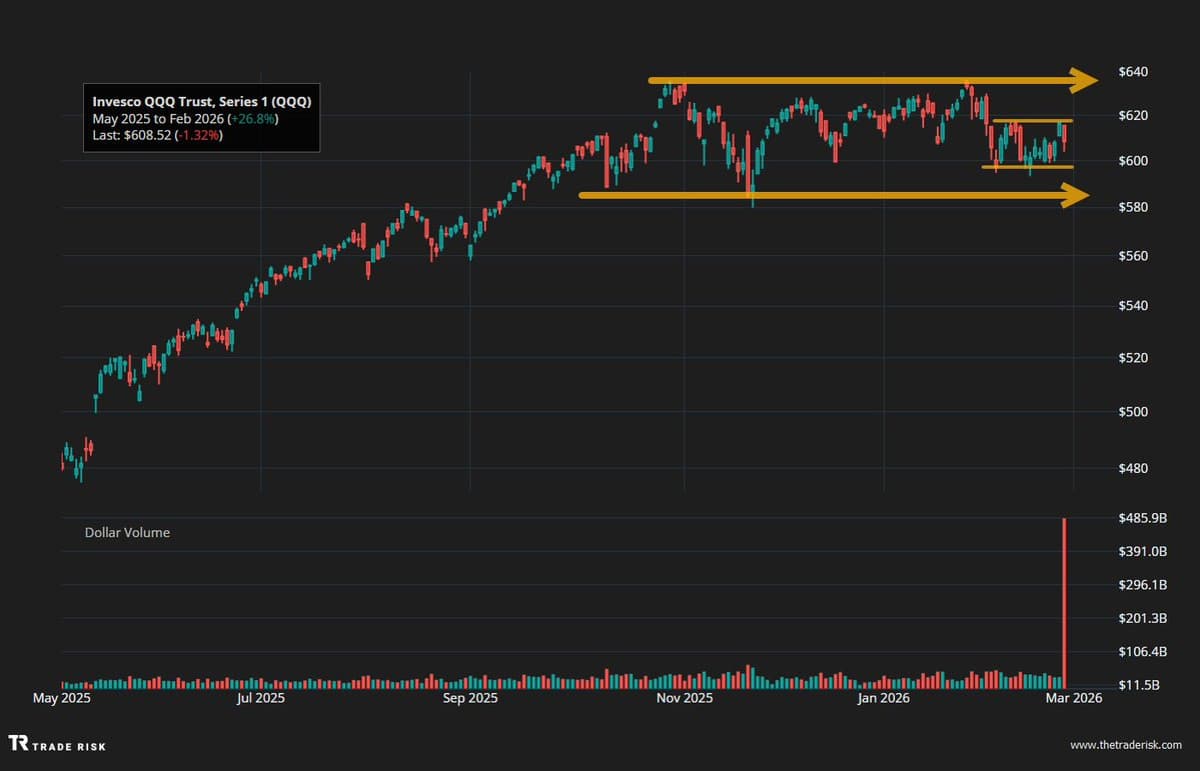
Task: Select the QQQ ticker symbol in the legend
Action: pyautogui.click(x=293, y=101)
